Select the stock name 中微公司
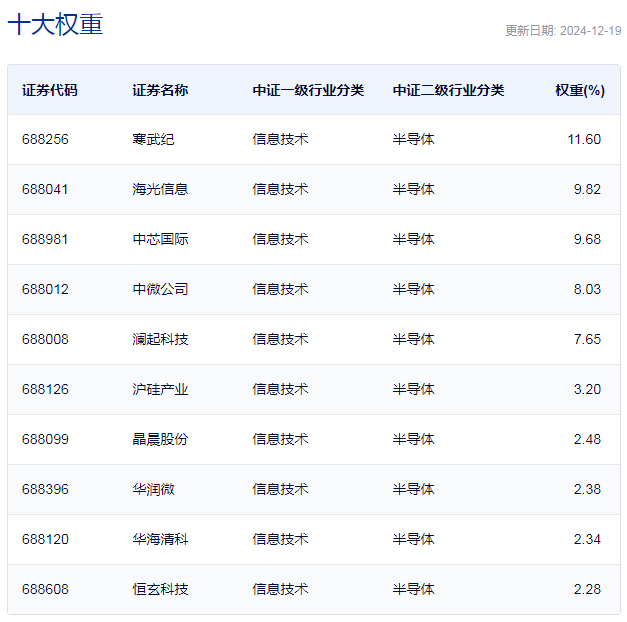Screen dimensions: 627x622 [160, 289]
